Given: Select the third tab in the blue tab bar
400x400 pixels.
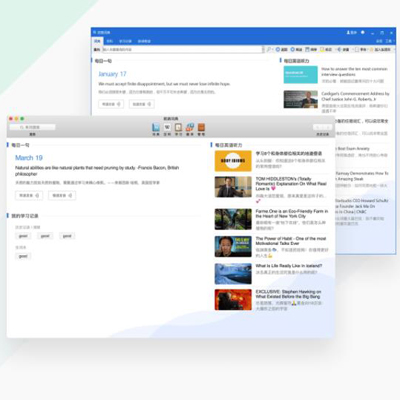Looking at the screenshot, I should coord(125,41).
